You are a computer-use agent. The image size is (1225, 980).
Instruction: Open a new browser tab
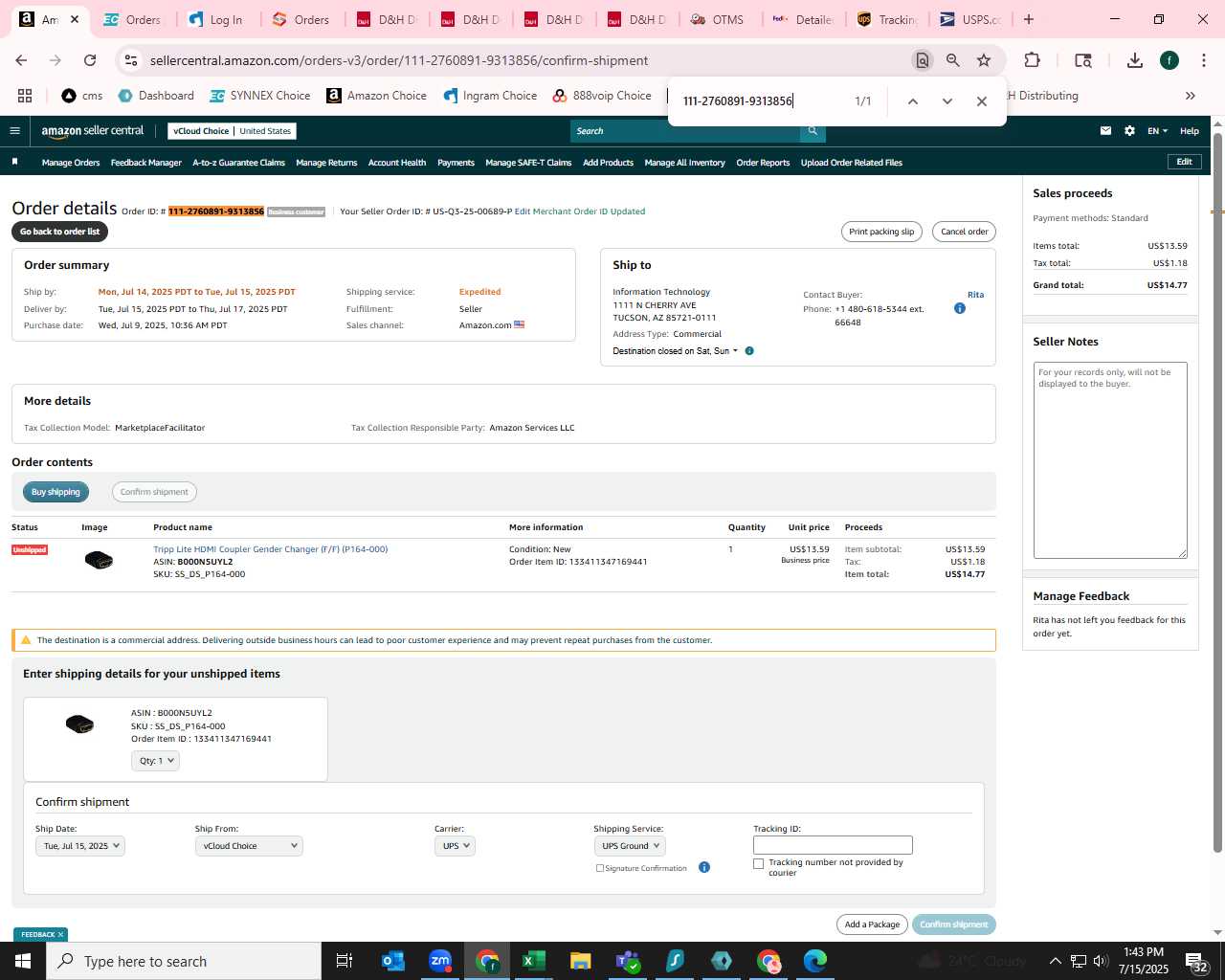1029,19
